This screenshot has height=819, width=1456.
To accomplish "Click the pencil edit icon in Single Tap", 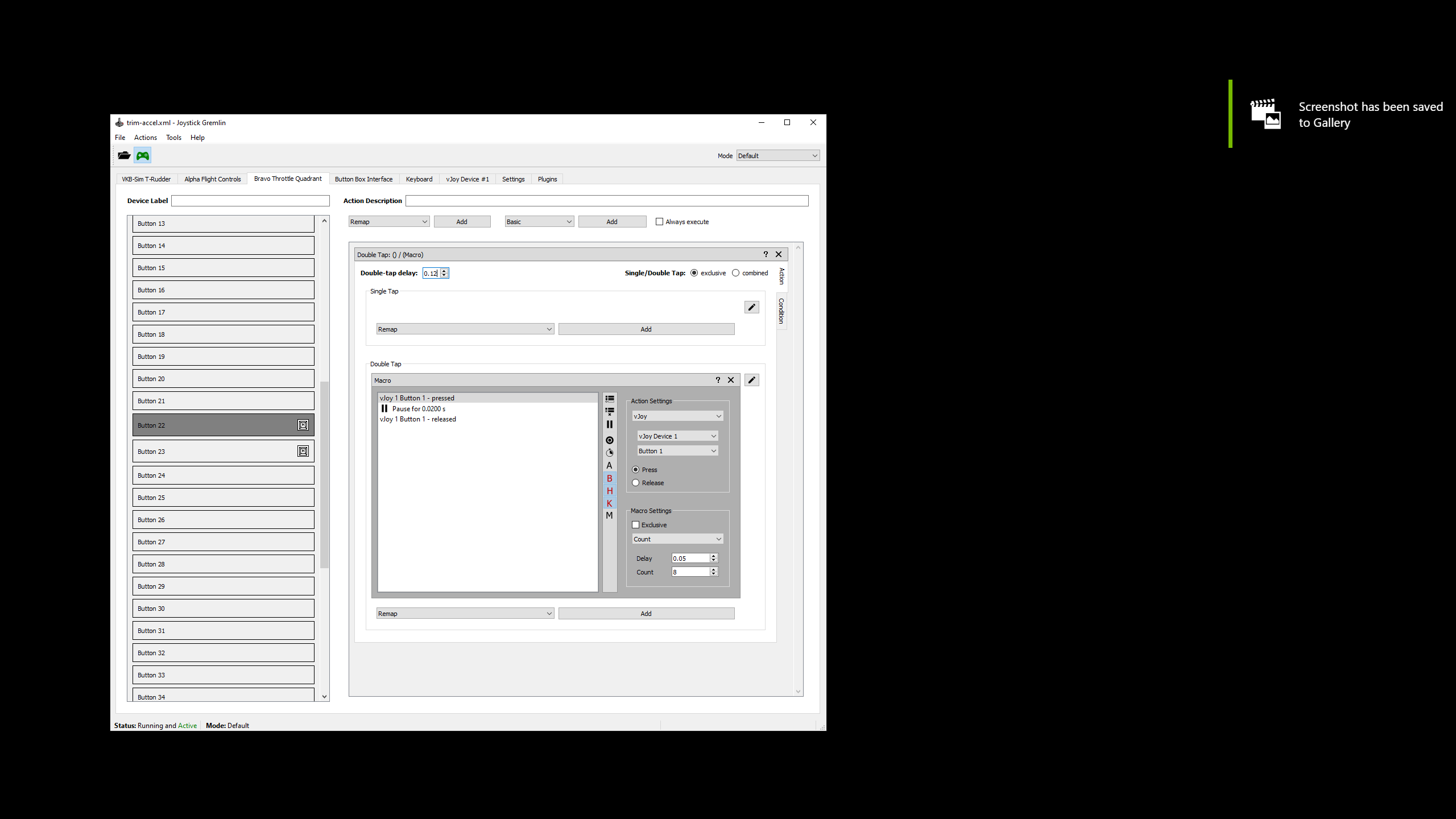I will click(x=751, y=307).
